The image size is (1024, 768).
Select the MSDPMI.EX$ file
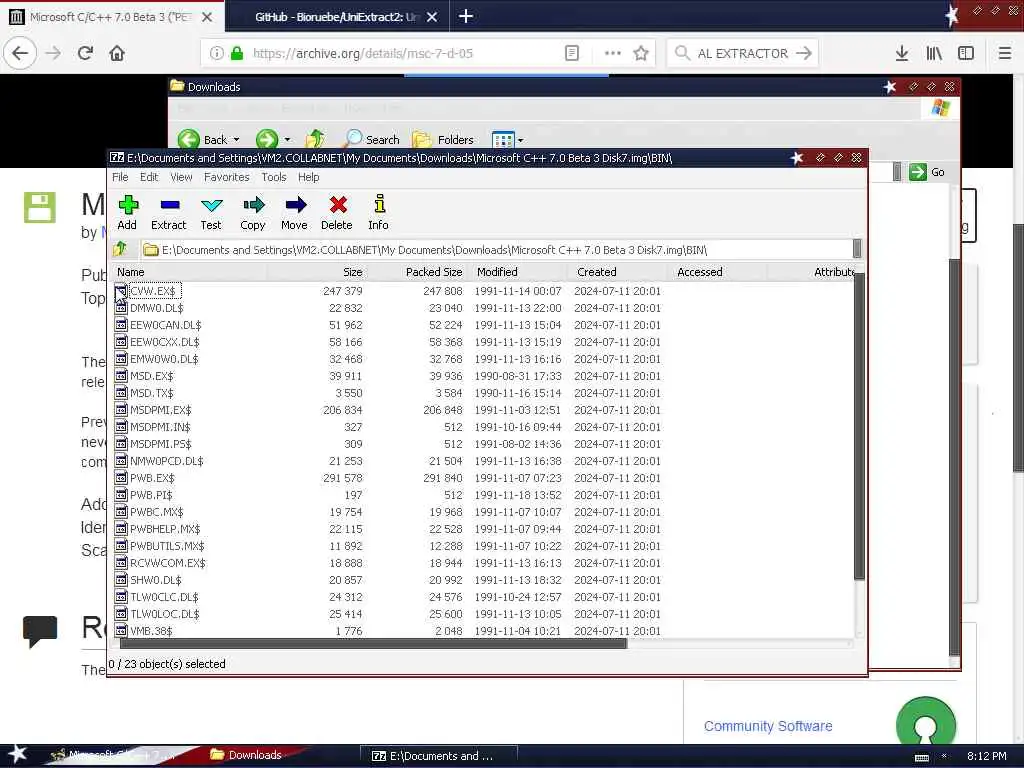coord(161,409)
